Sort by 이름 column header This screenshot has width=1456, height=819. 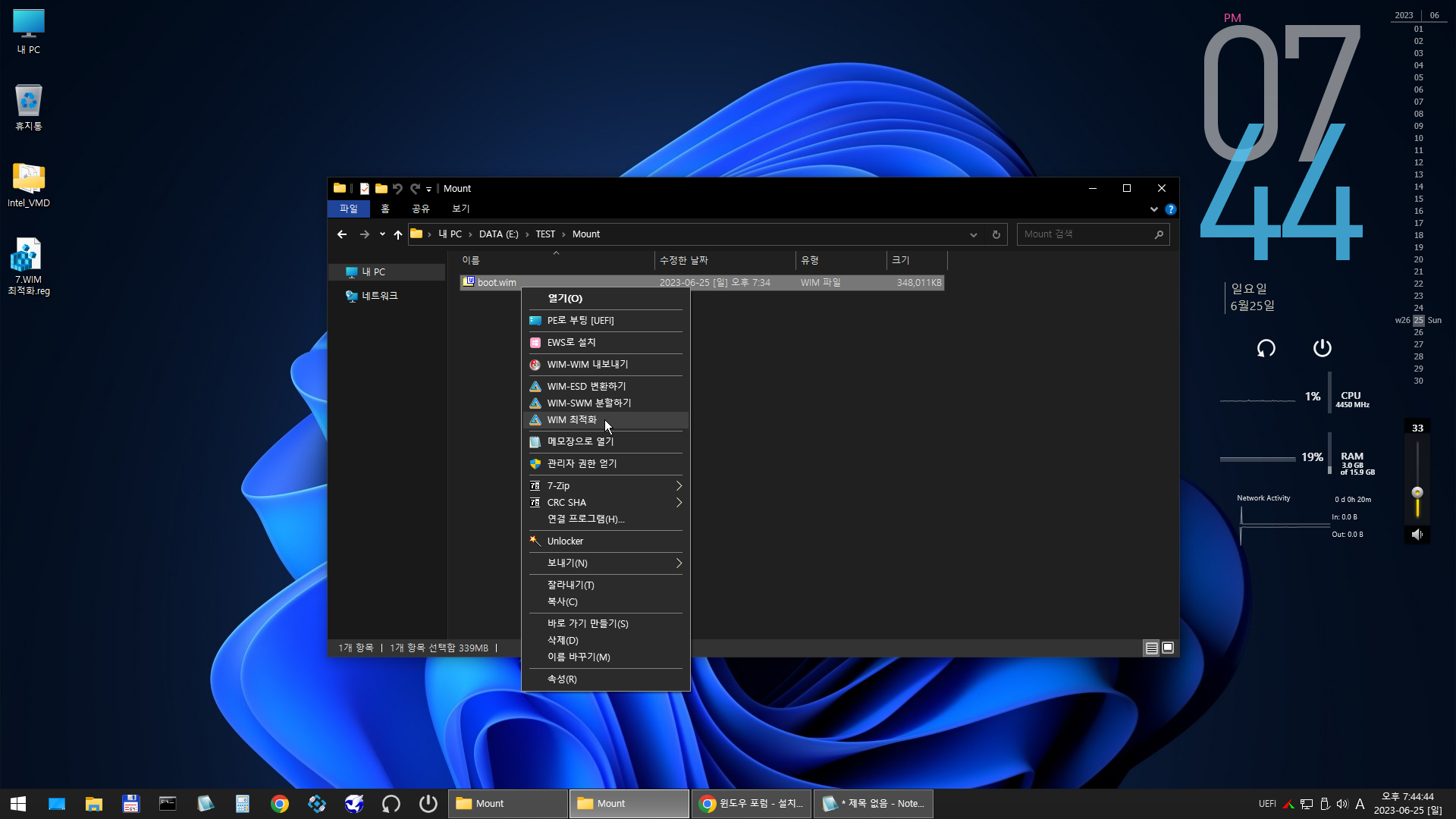click(x=556, y=260)
